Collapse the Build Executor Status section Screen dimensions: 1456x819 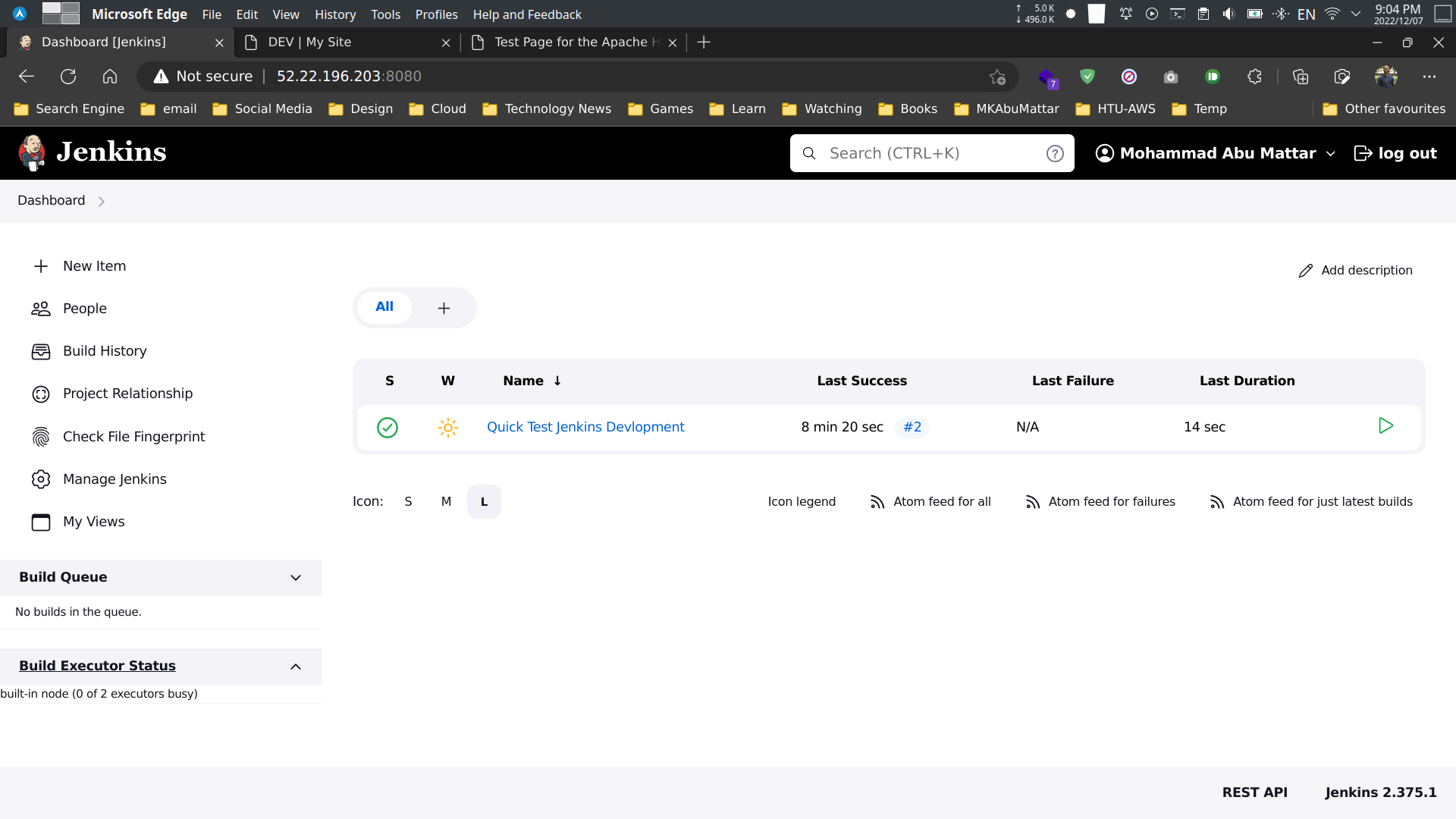295,667
